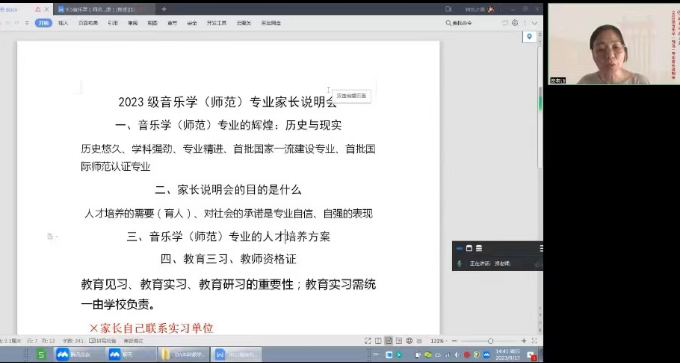681x363 pixels.
Task: Open the ribbon settings gear icon
Action: click(x=515, y=23)
